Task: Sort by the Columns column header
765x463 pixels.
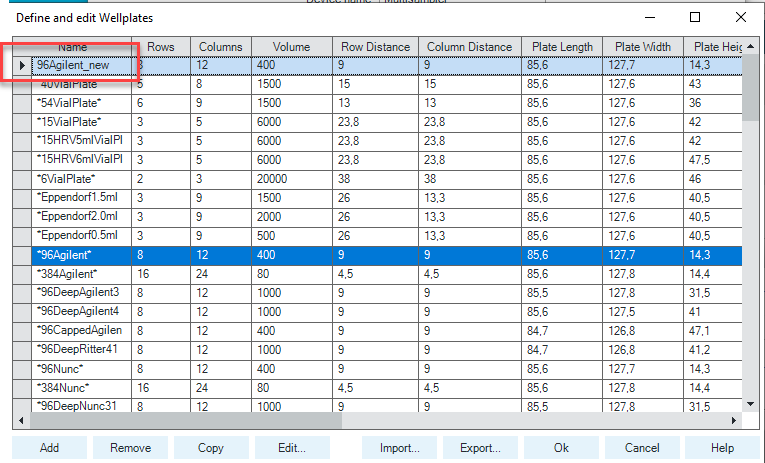Action: click(x=221, y=47)
